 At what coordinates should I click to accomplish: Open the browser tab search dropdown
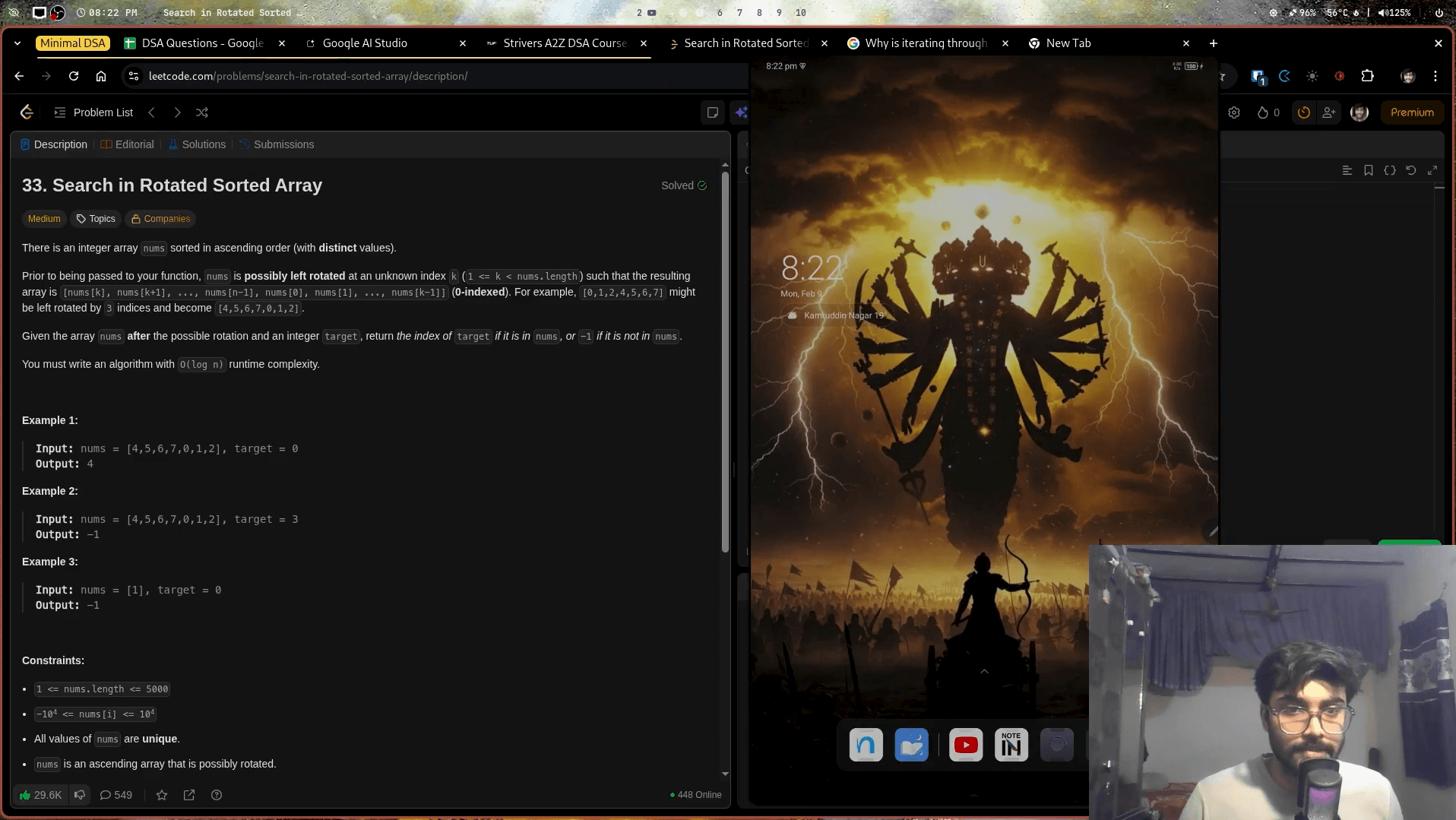[x=17, y=43]
